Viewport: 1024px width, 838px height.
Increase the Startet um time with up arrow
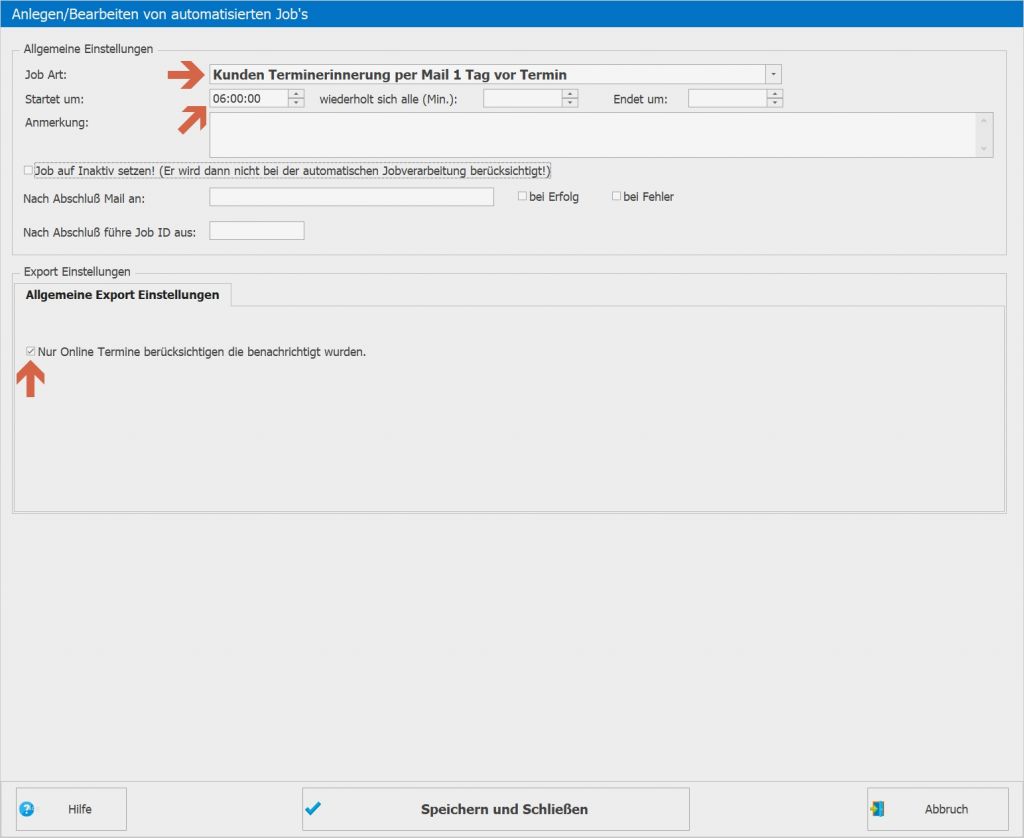(x=296, y=94)
